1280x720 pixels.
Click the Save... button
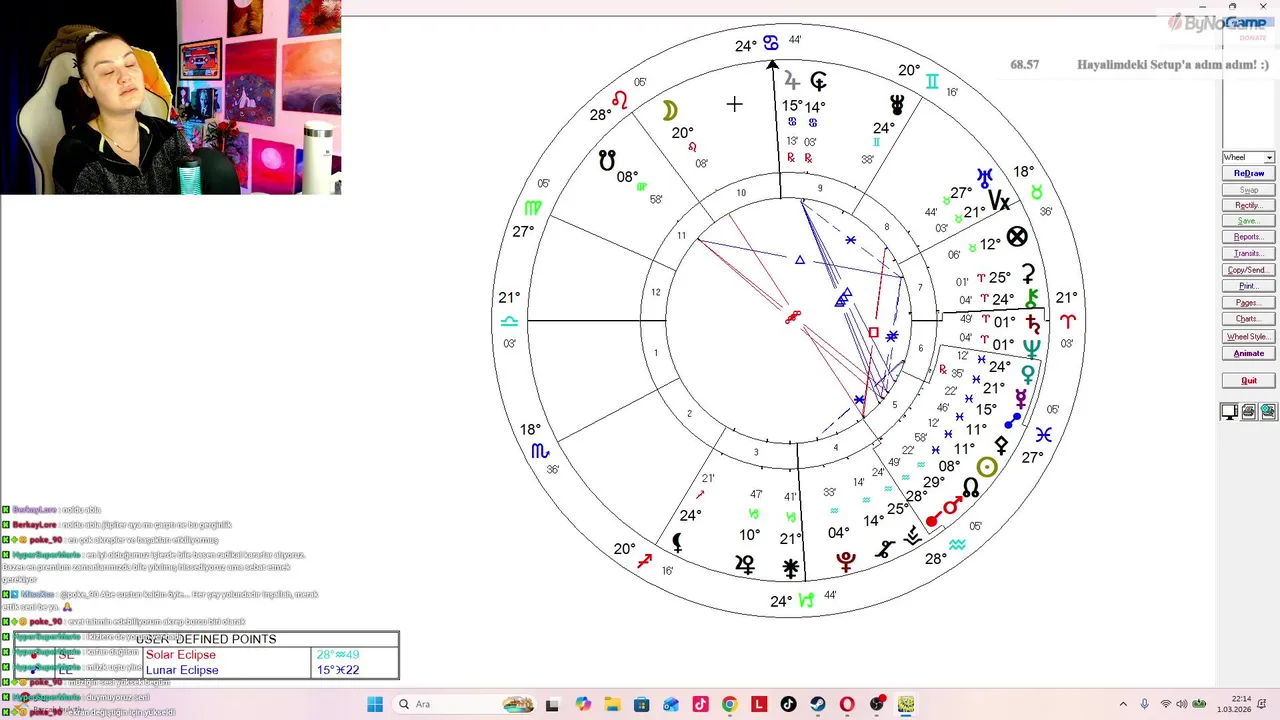click(x=1248, y=221)
